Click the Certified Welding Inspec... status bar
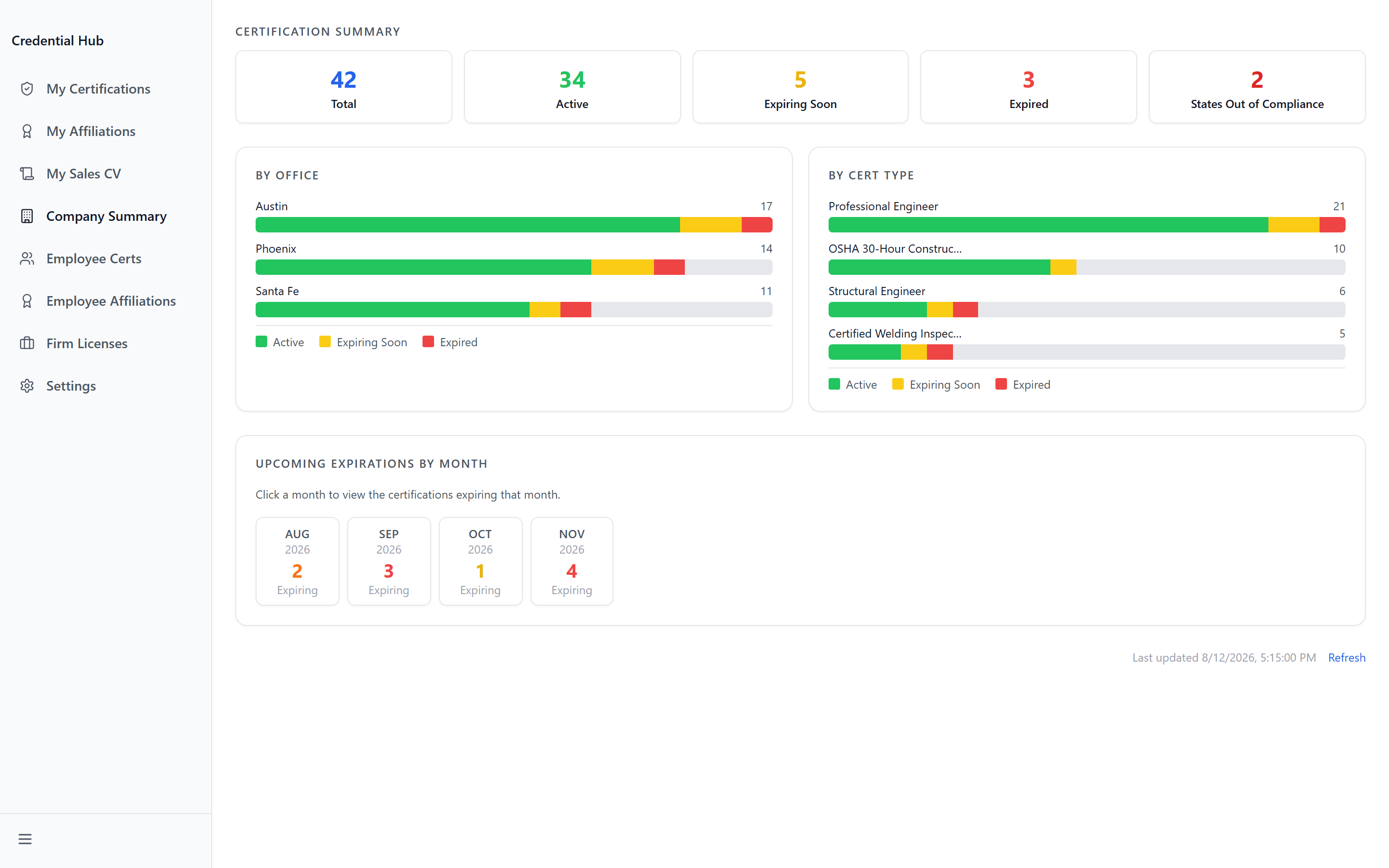The width and height of the screenshot is (1389, 868). (x=1087, y=352)
